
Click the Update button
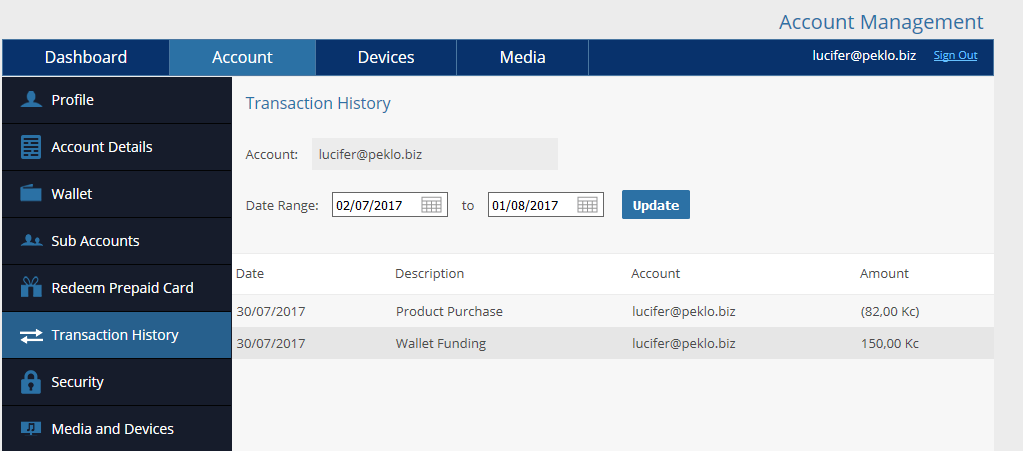(x=656, y=205)
